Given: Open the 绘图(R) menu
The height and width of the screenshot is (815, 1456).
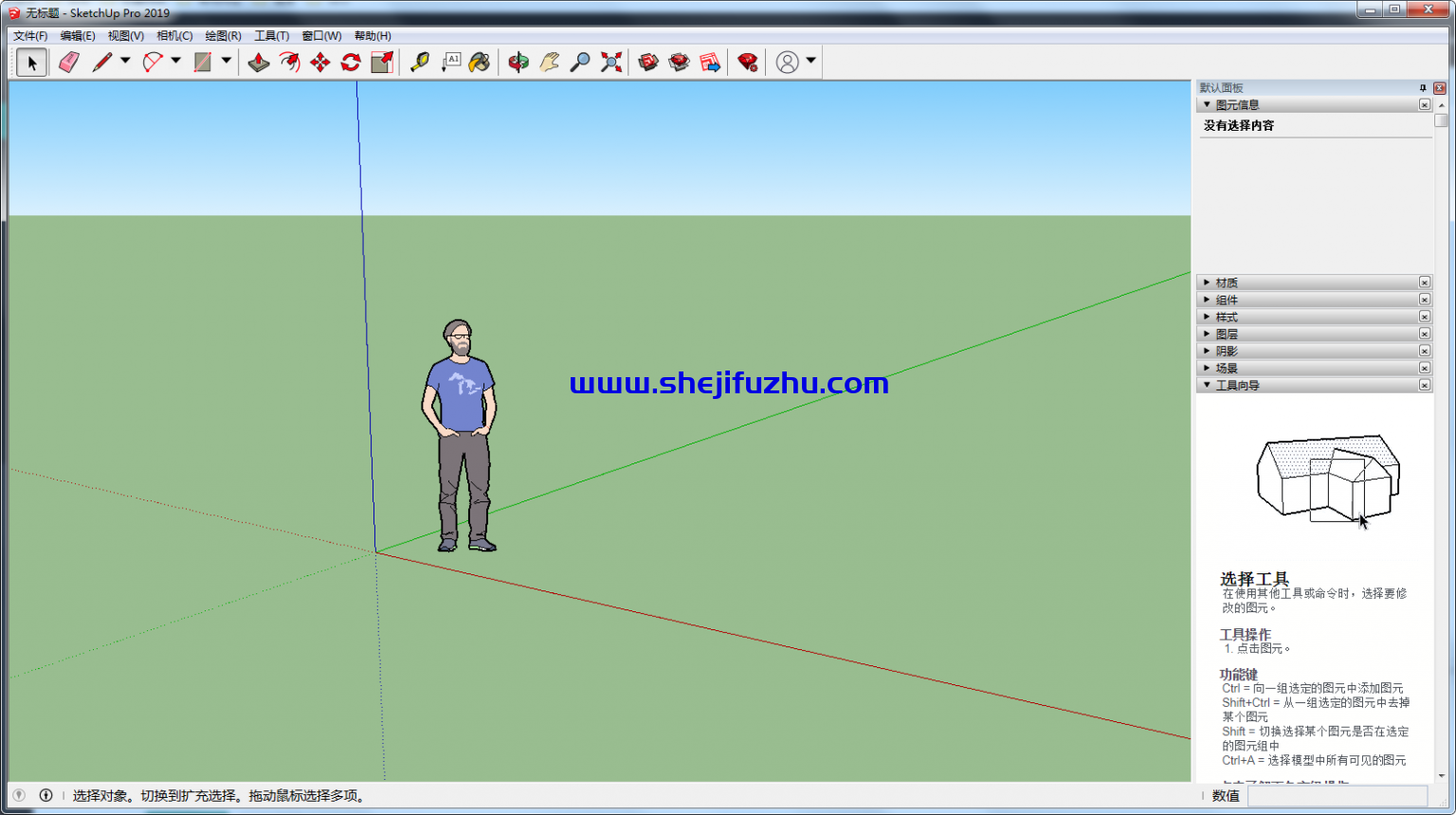Looking at the screenshot, I should (224, 36).
